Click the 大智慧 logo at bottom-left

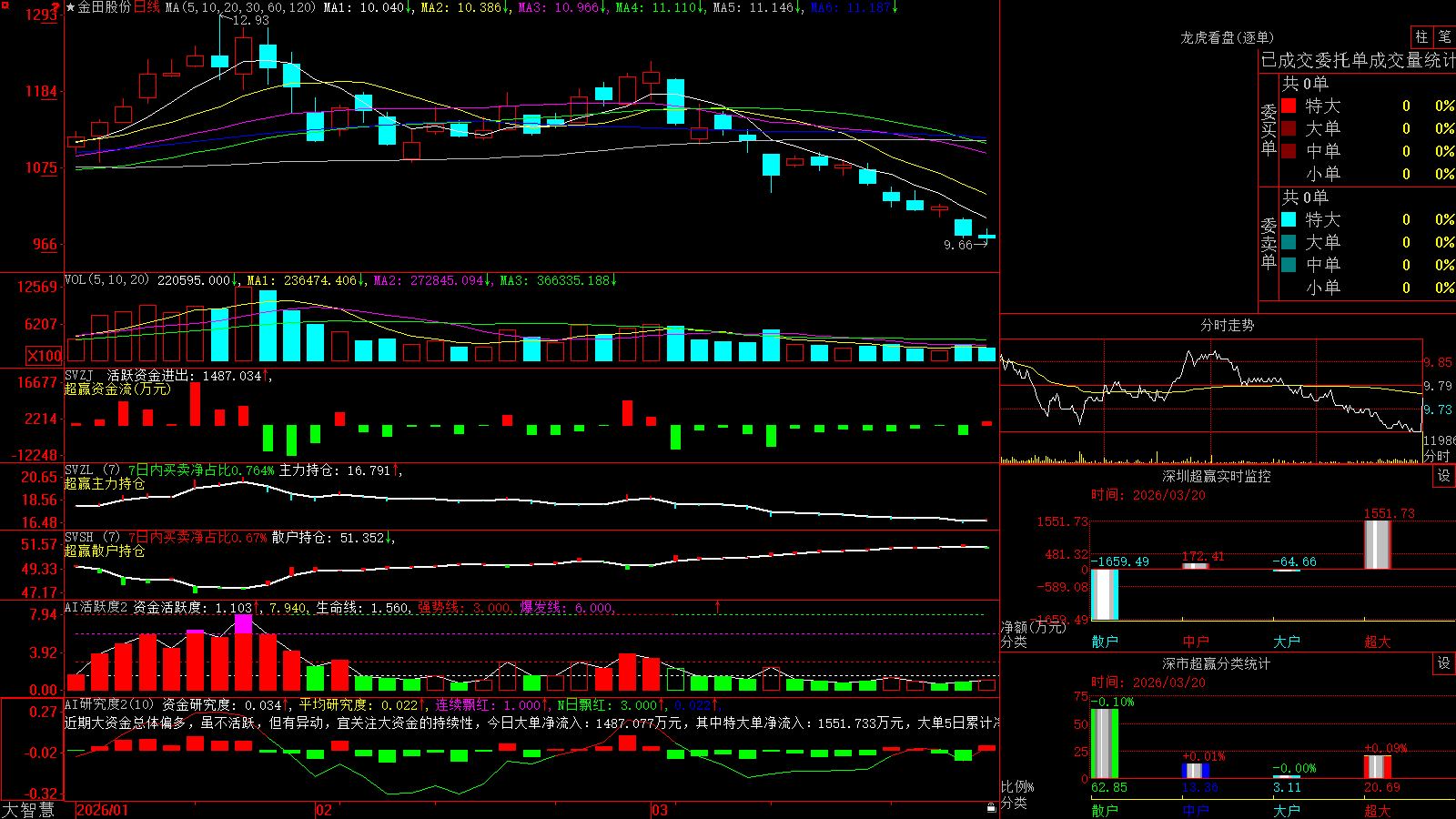click(x=28, y=810)
